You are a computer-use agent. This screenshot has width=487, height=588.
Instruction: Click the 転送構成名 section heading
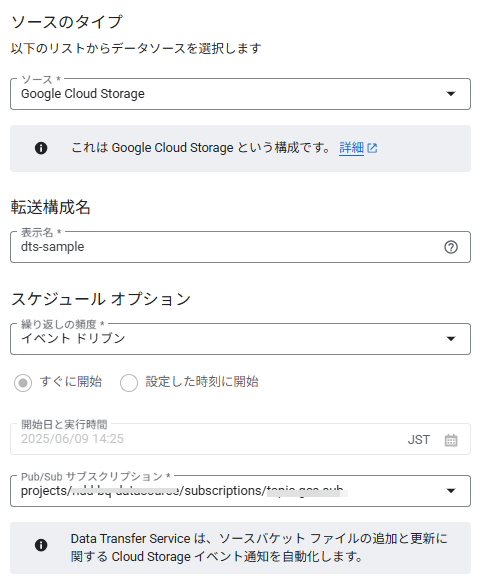(x=51, y=207)
